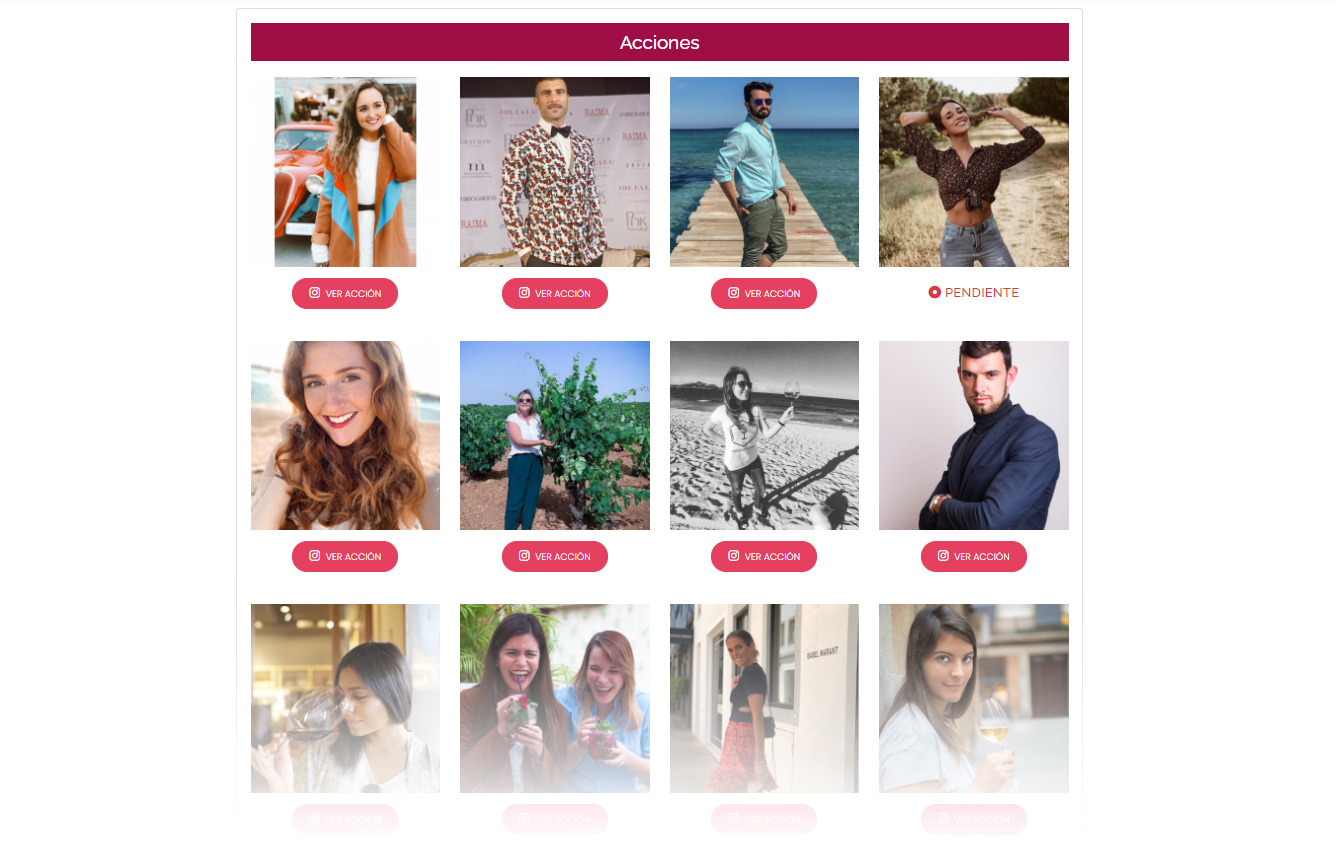Click the Pendiente label under the country-path photo
1336x850 pixels.
[x=982, y=293]
